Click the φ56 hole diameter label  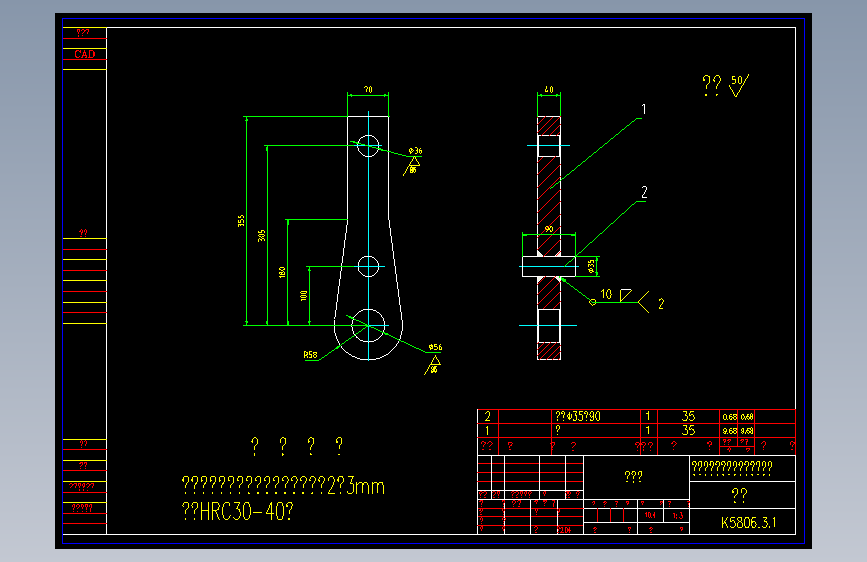tap(435, 347)
